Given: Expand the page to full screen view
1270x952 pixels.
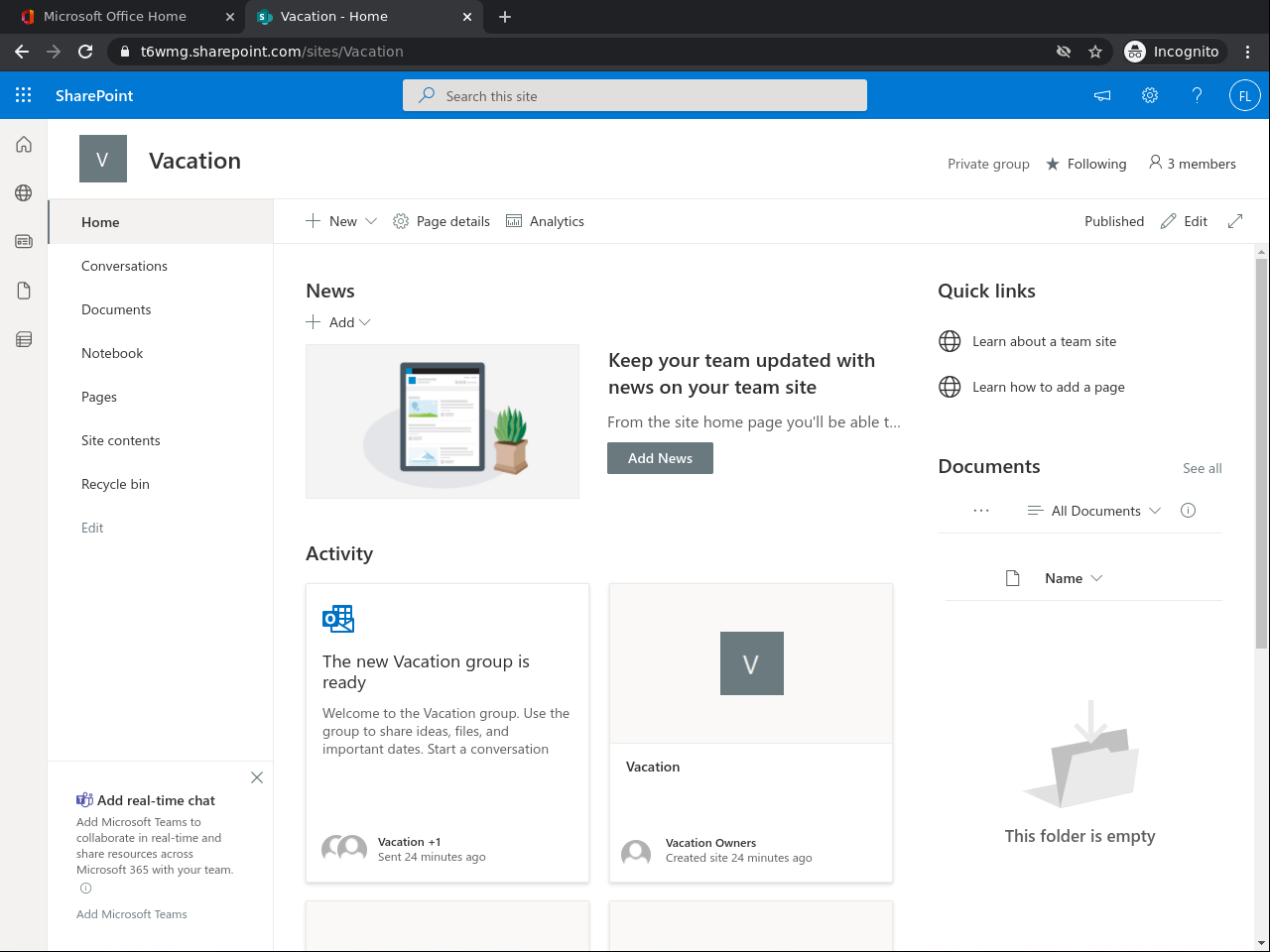Looking at the screenshot, I should [x=1235, y=221].
